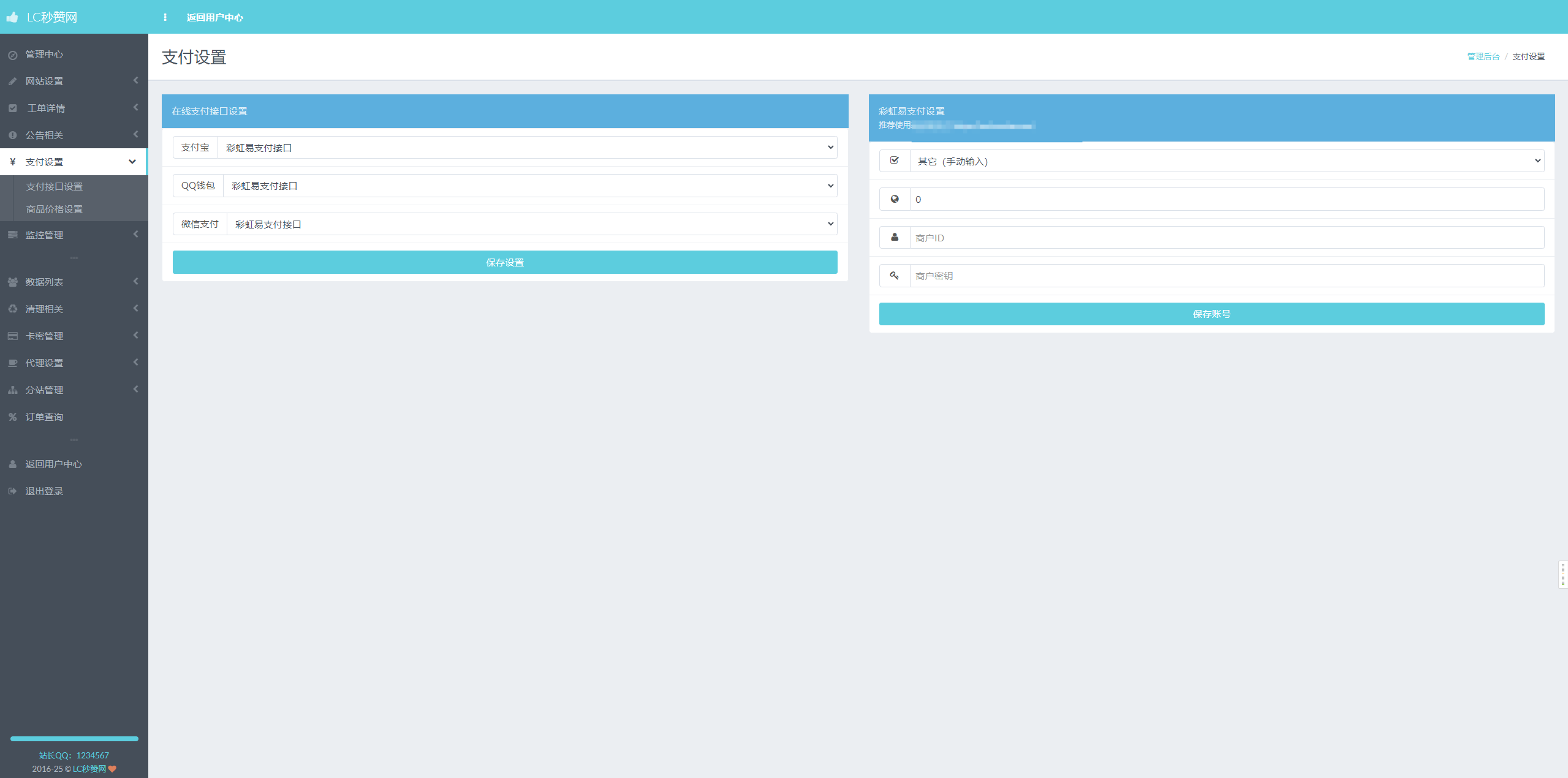This screenshot has height=778, width=1568.
Task: Click the exit icon beside 退出登录
Action: 13,491
